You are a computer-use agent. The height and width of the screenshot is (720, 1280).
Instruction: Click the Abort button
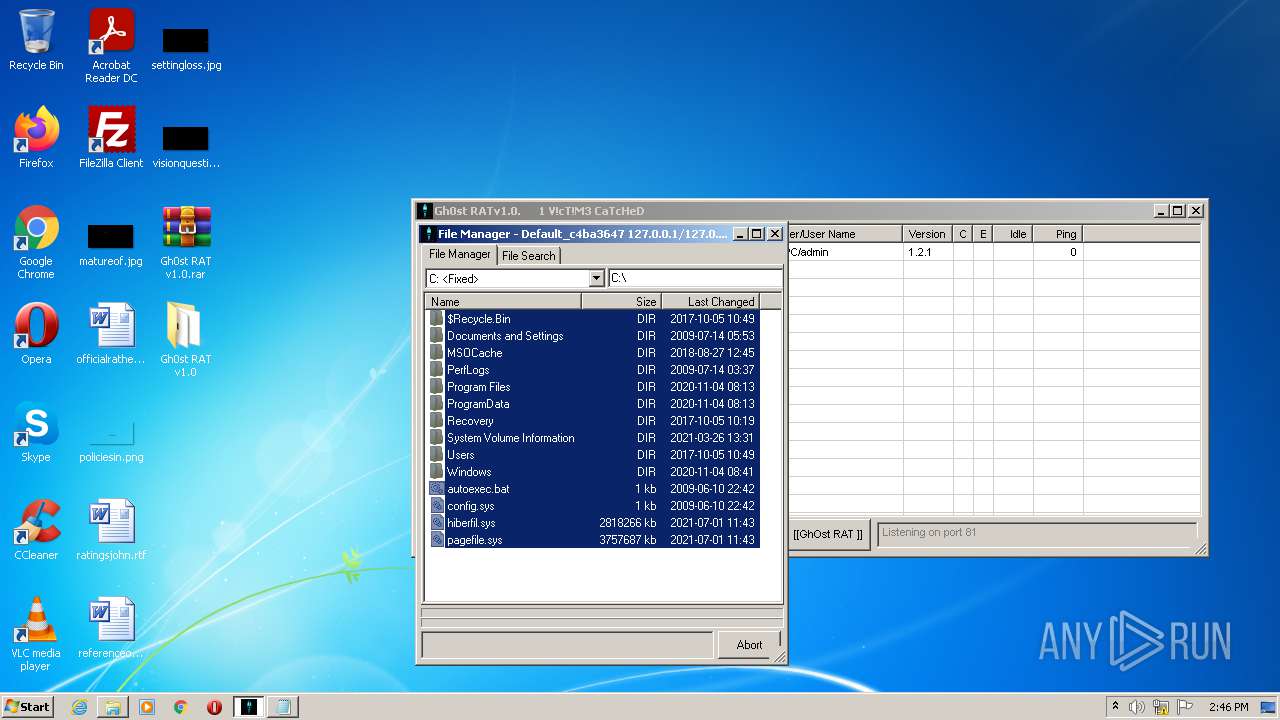pyautogui.click(x=749, y=645)
